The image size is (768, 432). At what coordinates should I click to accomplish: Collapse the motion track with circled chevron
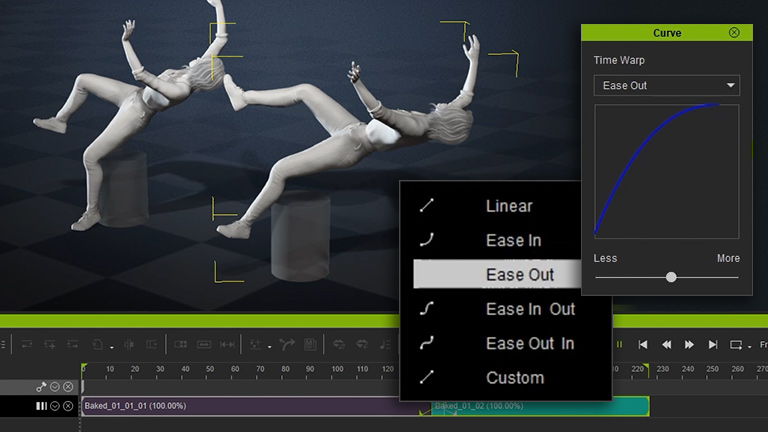[55, 406]
